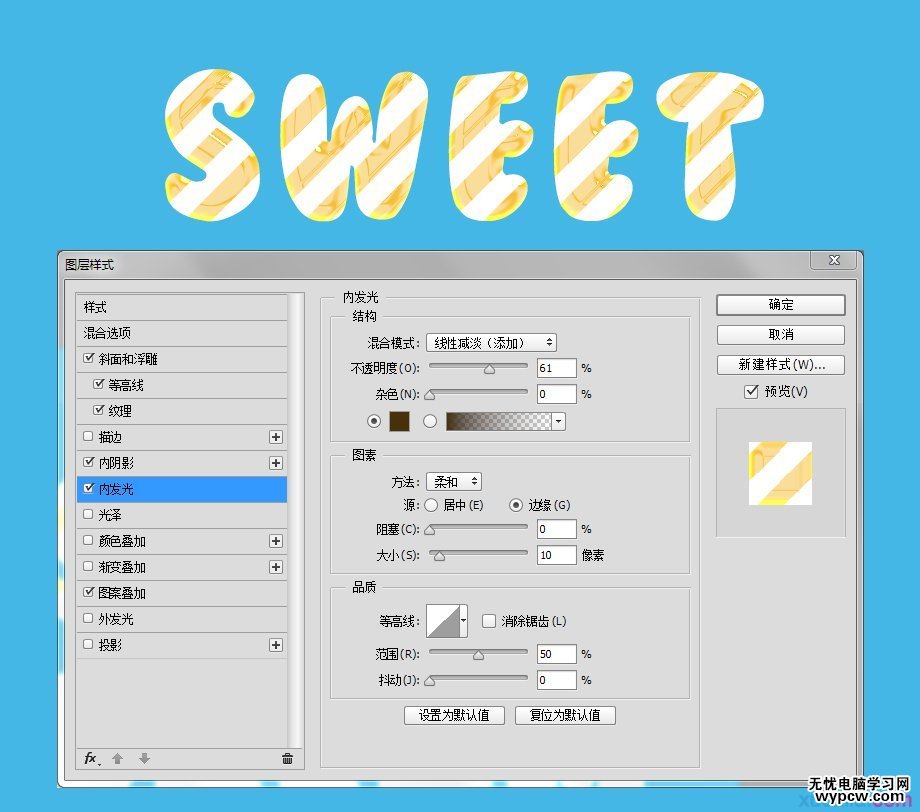The width and height of the screenshot is (920, 812).
Task: Click the move effect up arrow
Action: point(117,759)
